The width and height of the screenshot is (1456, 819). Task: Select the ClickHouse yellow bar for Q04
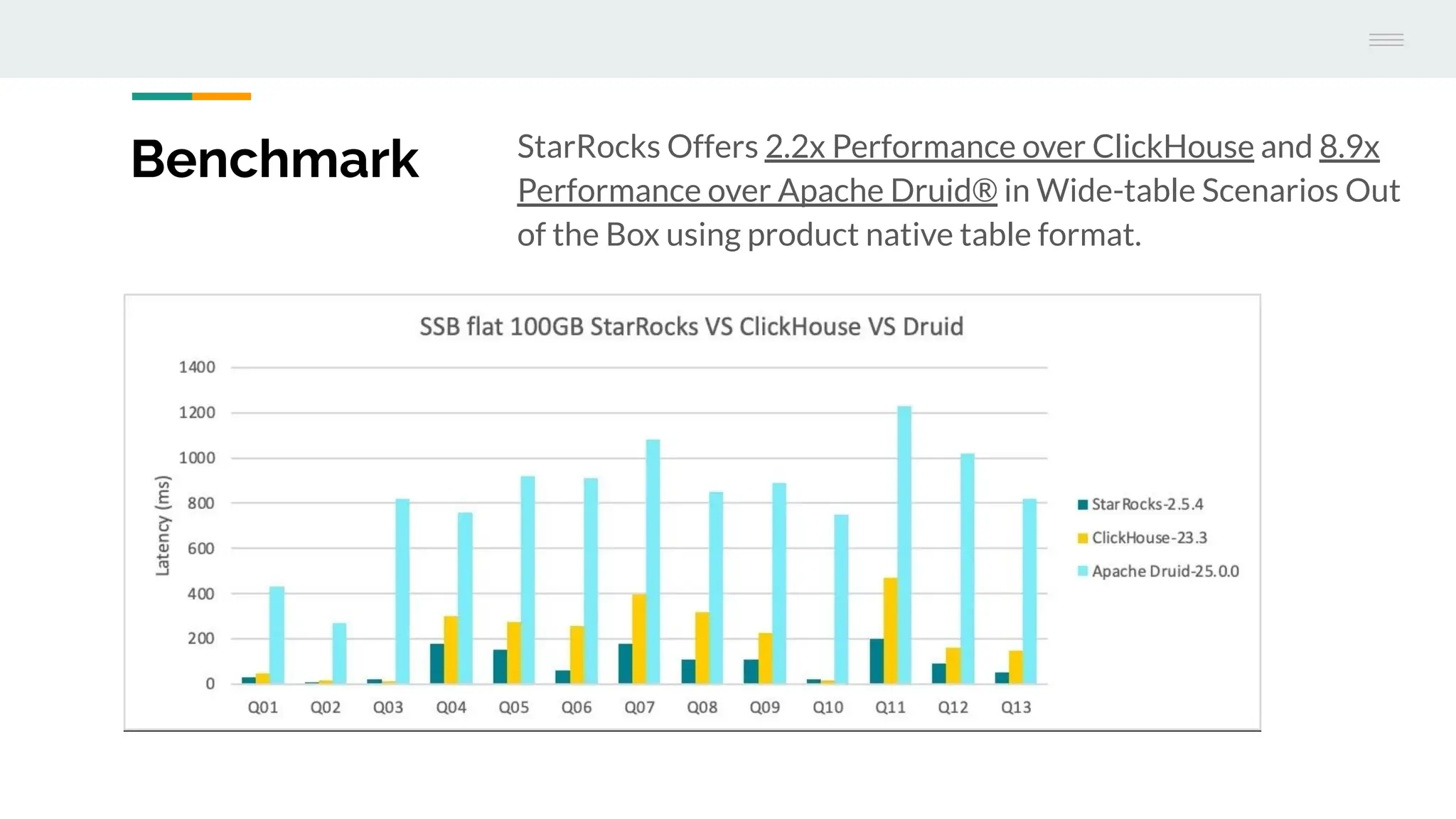coord(451,650)
